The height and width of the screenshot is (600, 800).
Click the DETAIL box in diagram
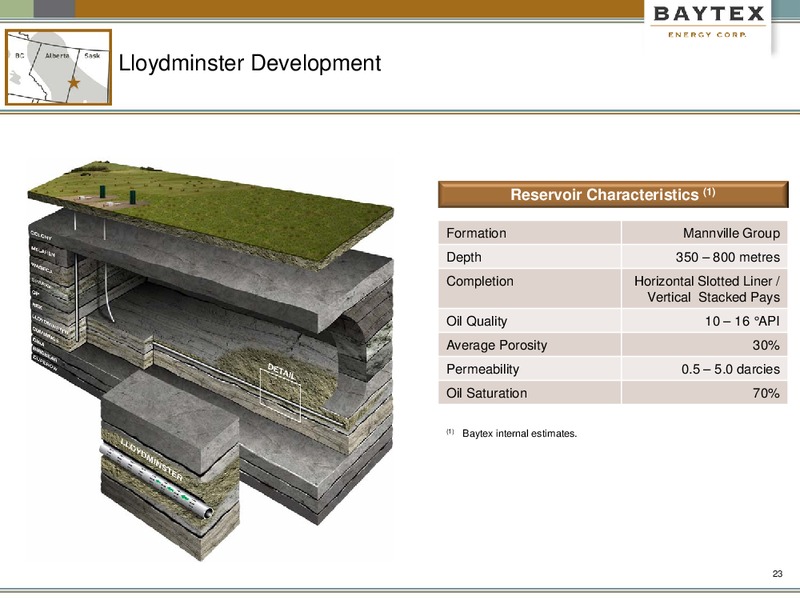click(280, 394)
